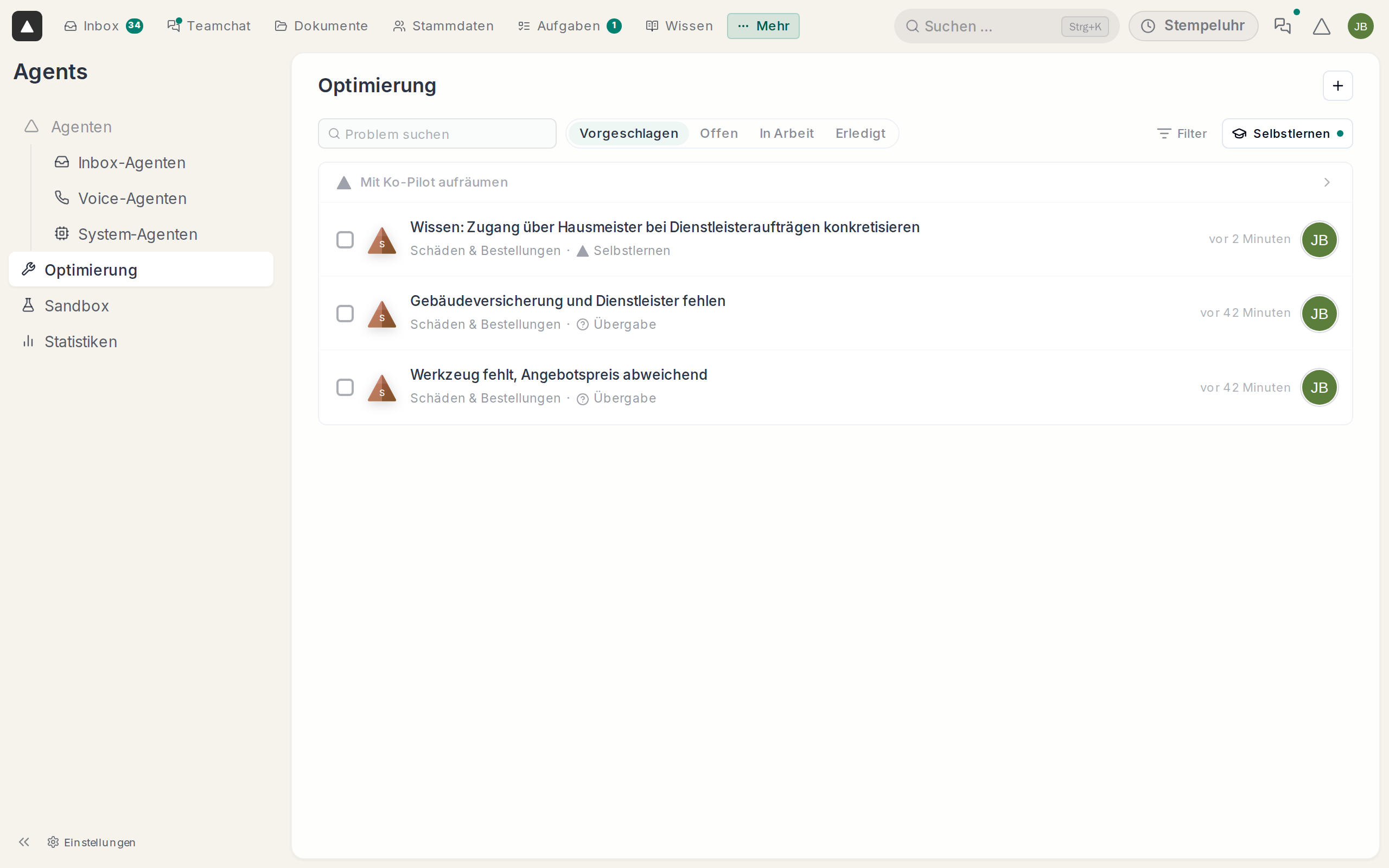Open the JB user avatar in header
This screenshot has width=1389, height=868.
(1360, 27)
